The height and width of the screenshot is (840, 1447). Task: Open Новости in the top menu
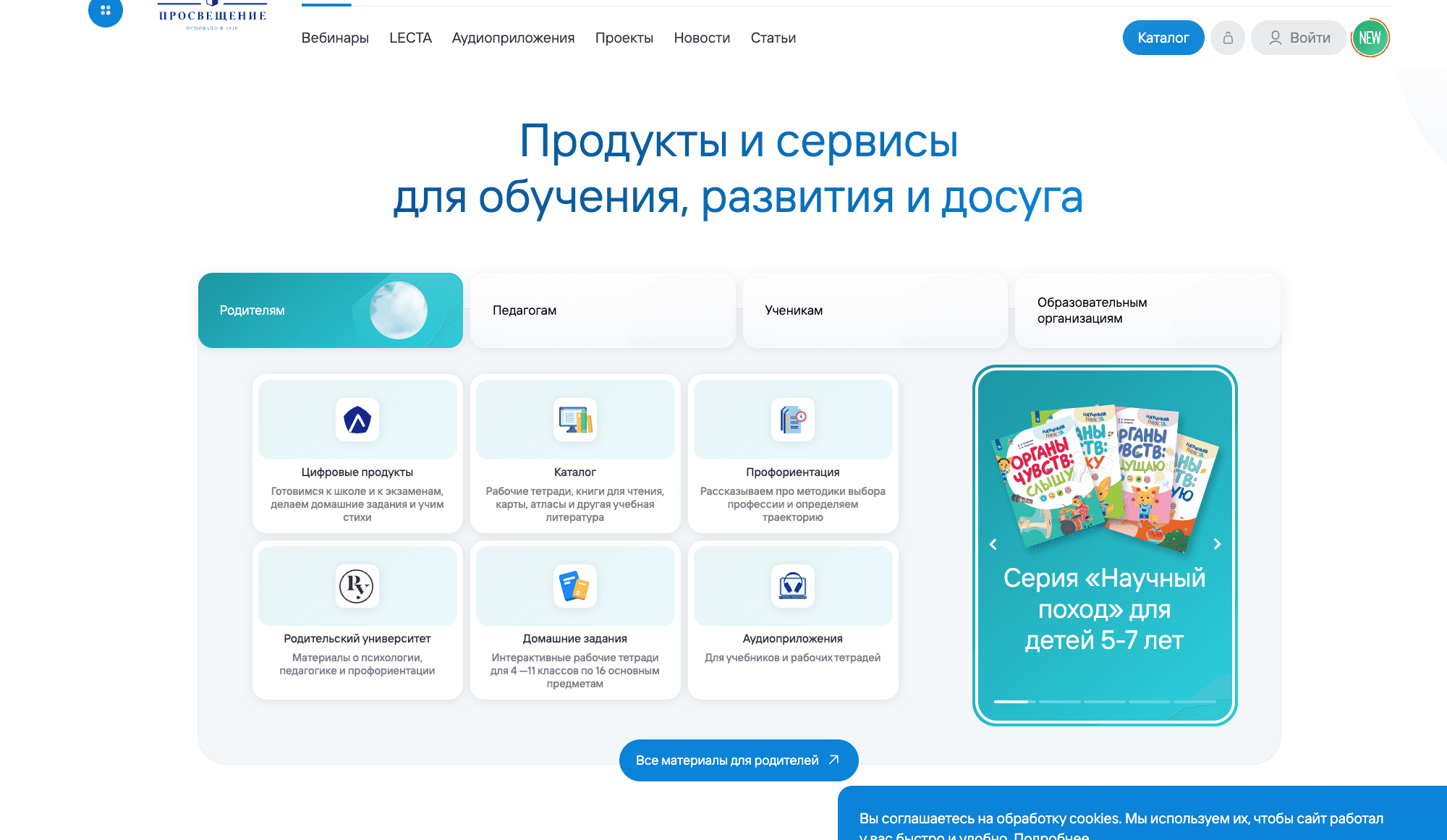(x=702, y=38)
